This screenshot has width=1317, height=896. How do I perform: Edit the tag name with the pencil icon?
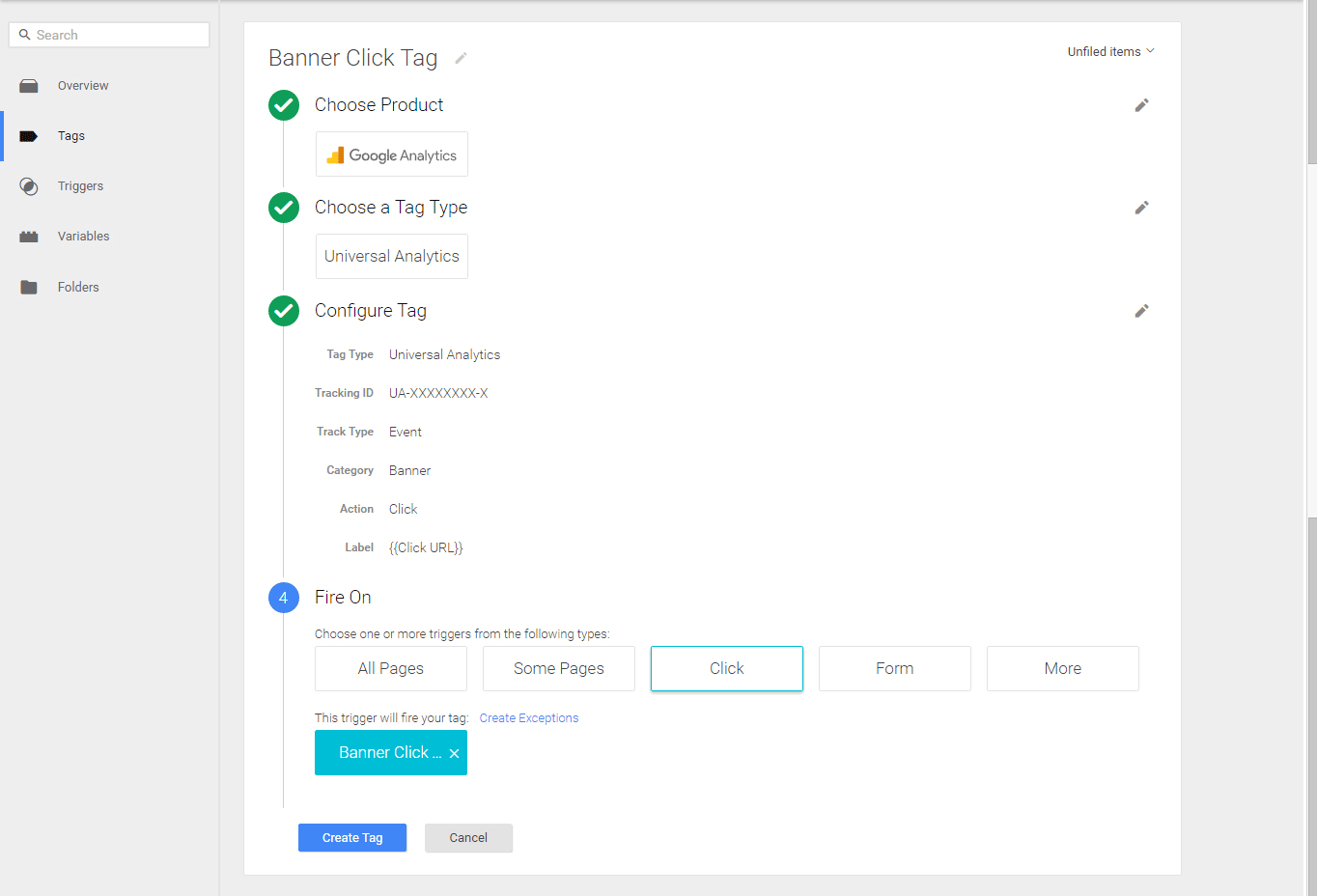pos(461,58)
